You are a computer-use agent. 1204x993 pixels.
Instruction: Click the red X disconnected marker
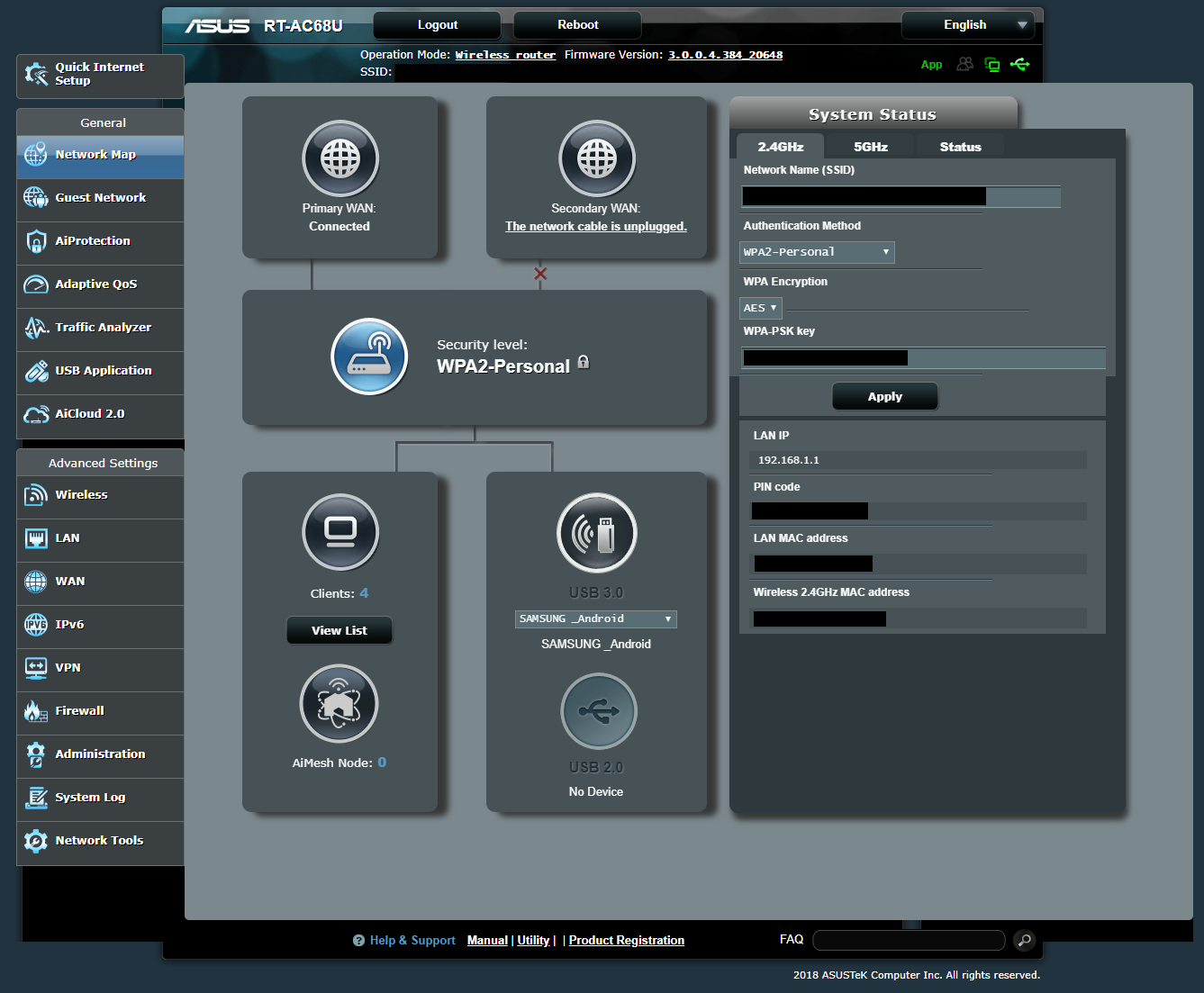[x=540, y=274]
